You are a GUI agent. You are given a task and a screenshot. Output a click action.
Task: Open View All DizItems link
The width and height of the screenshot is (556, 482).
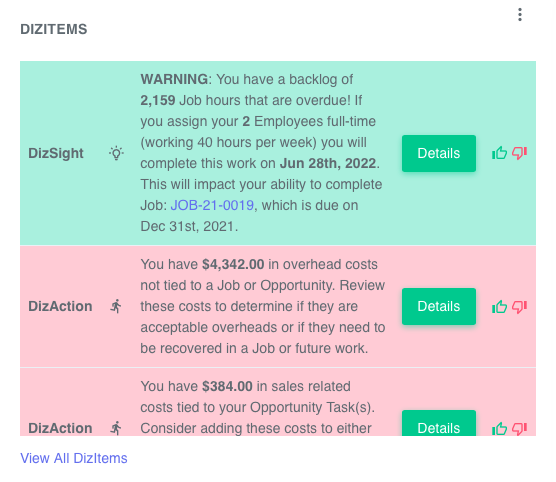[74, 458]
